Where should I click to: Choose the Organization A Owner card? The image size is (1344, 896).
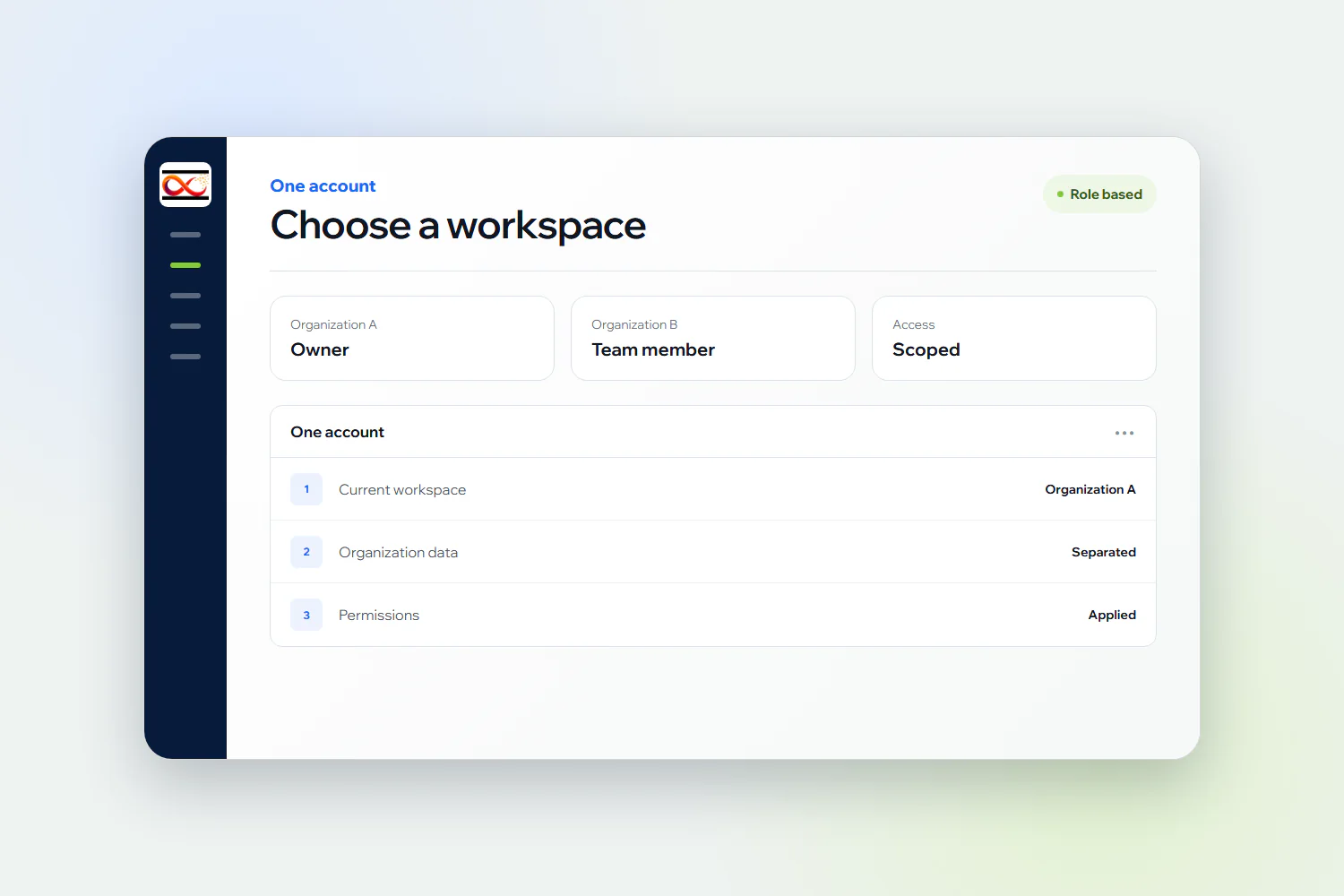coord(412,339)
